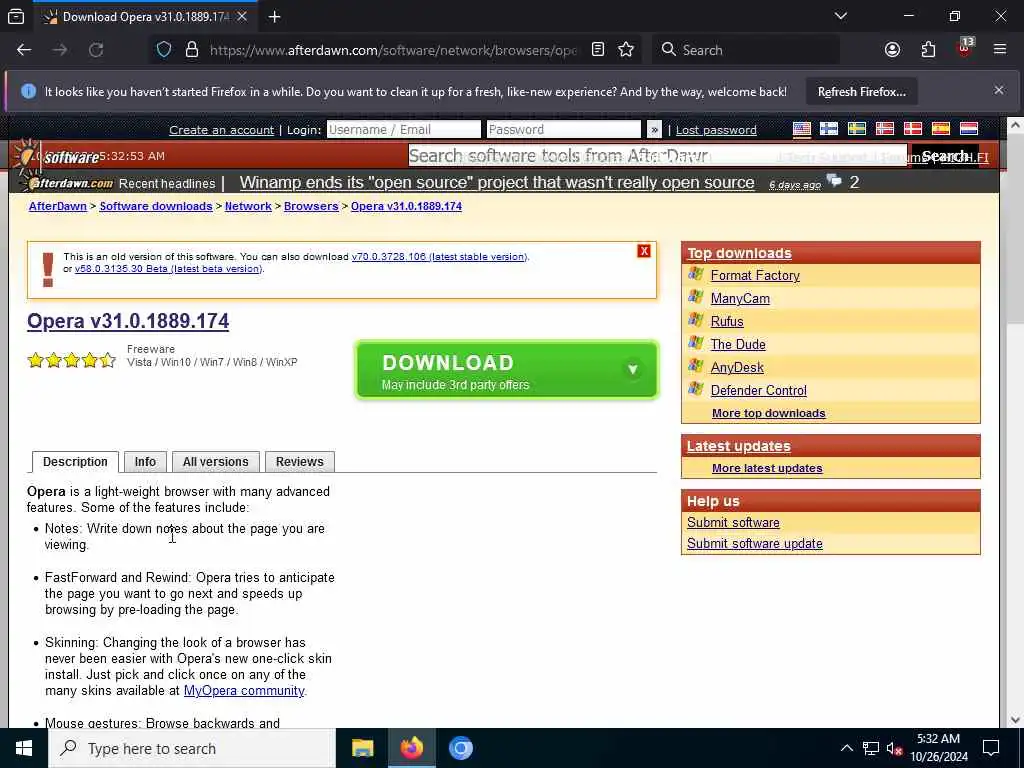Image resolution: width=1024 pixels, height=768 pixels.
Task: Submit login with arrow button
Action: click(x=654, y=129)
